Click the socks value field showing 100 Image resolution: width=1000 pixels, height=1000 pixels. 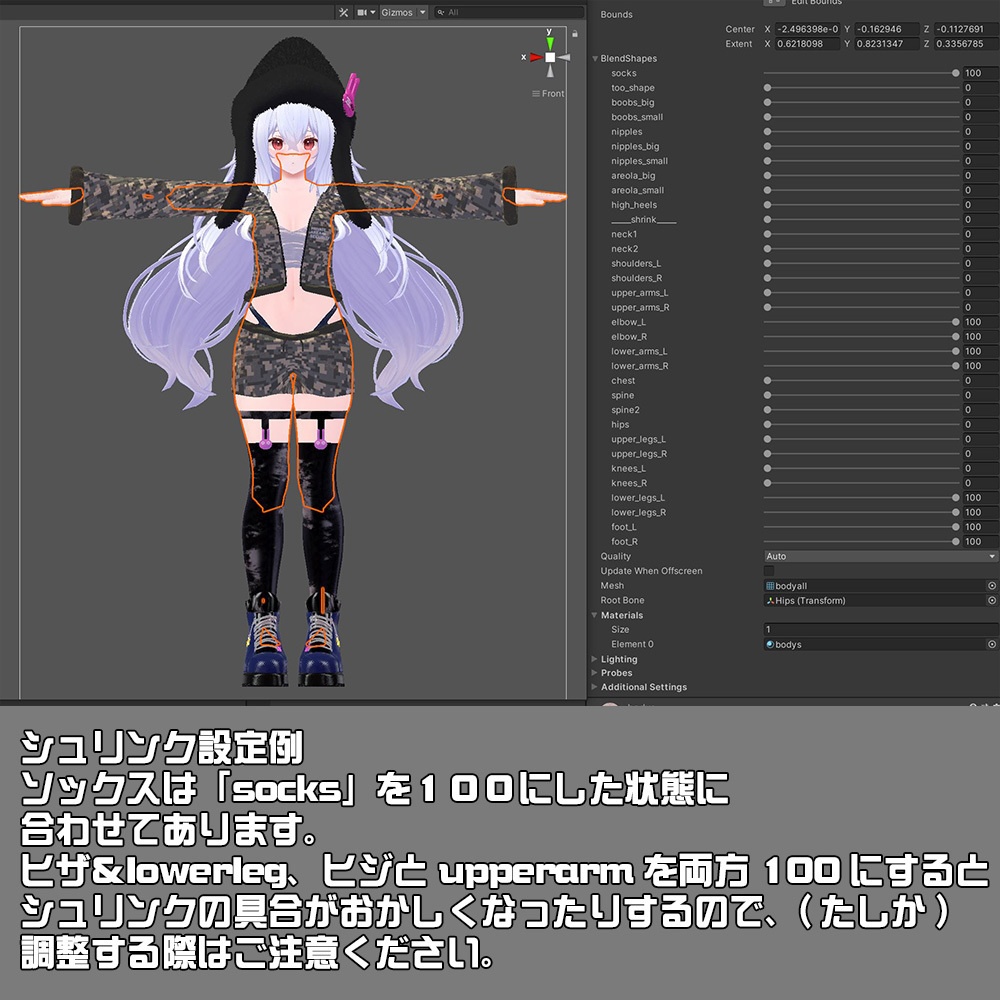[x=981, y=73]
